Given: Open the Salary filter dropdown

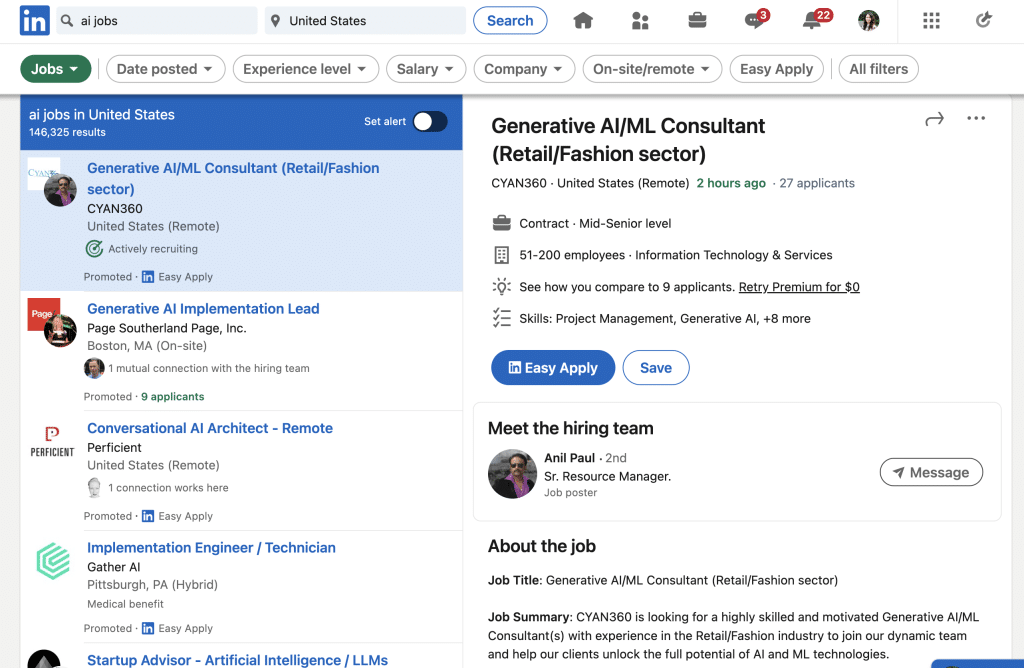Looking at the screenshot, I should tap(426, 69).
